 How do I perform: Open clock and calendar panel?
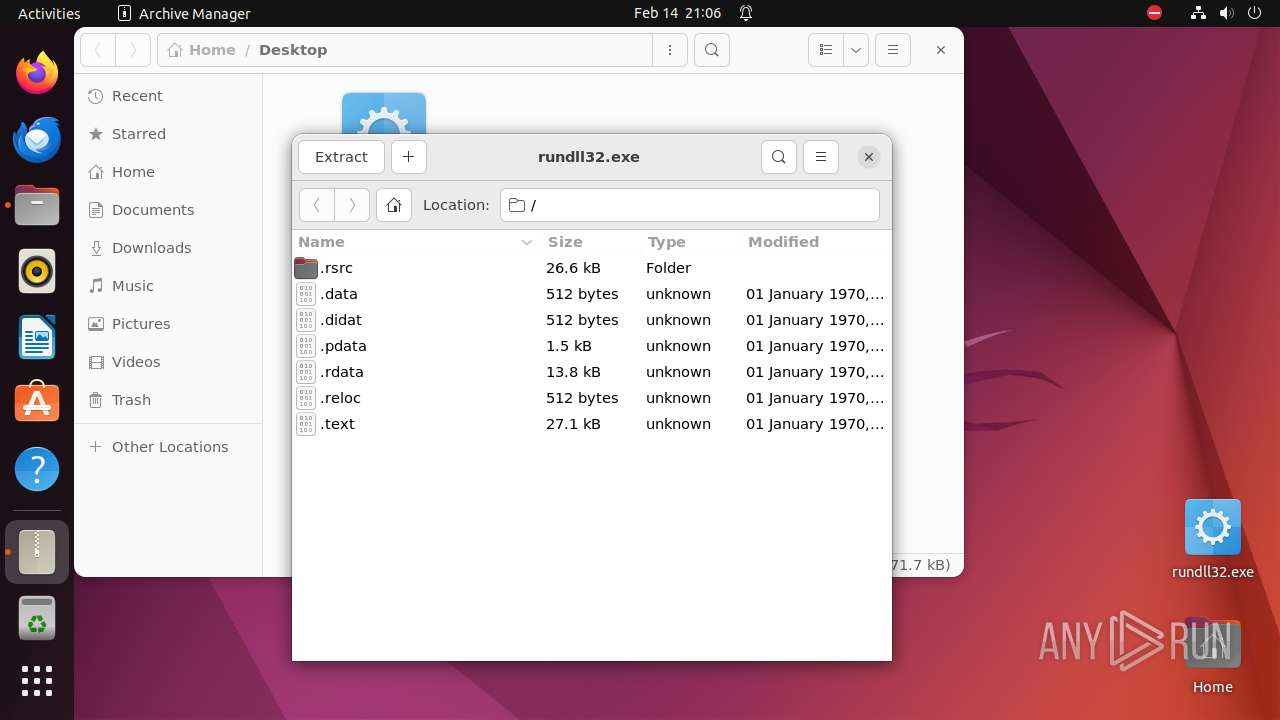(677, 13)
